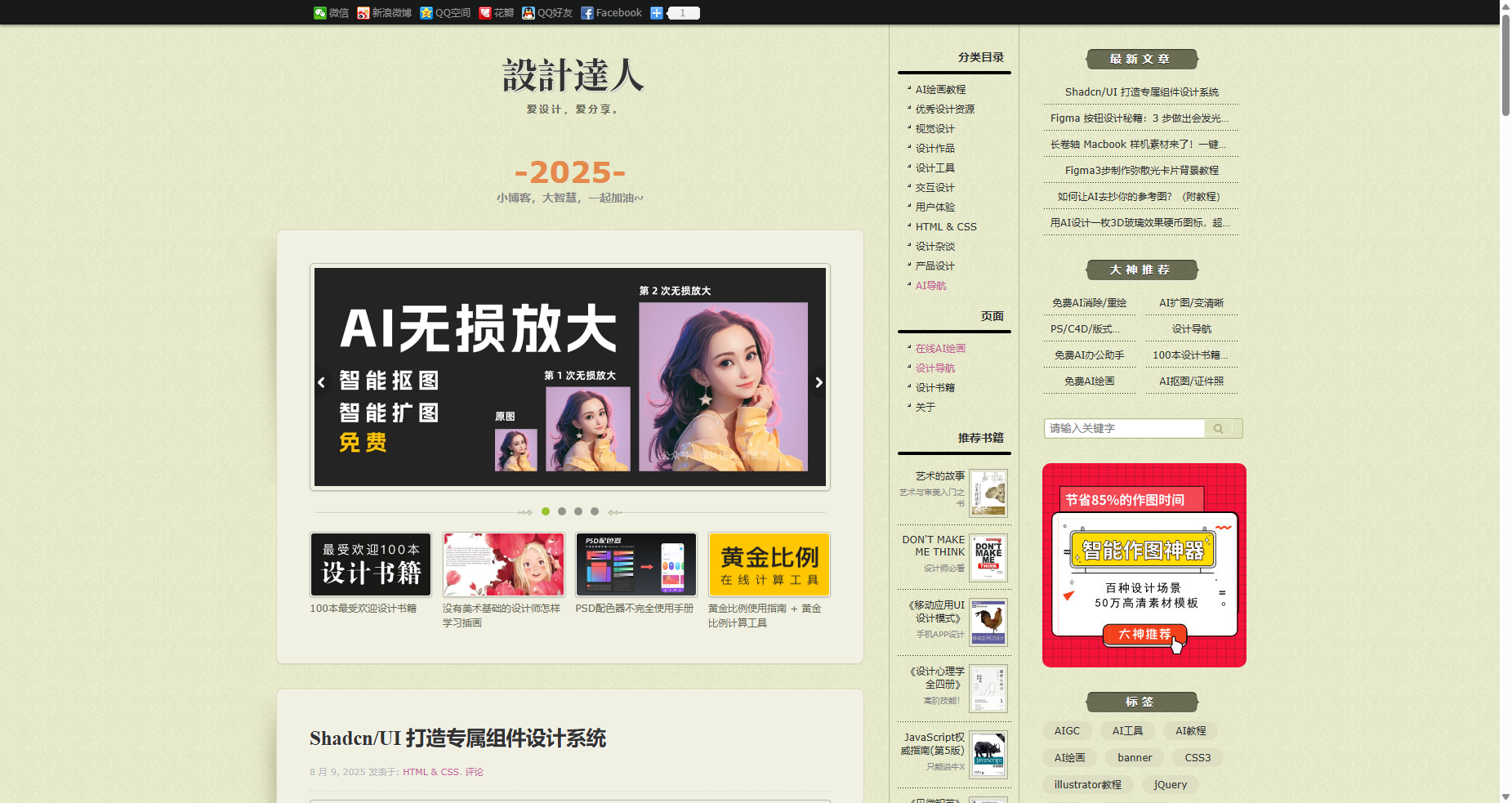Screen dimensions: 1512x803
Task: Open 艺术的故事 book cover
Action: tap(988, 493)
